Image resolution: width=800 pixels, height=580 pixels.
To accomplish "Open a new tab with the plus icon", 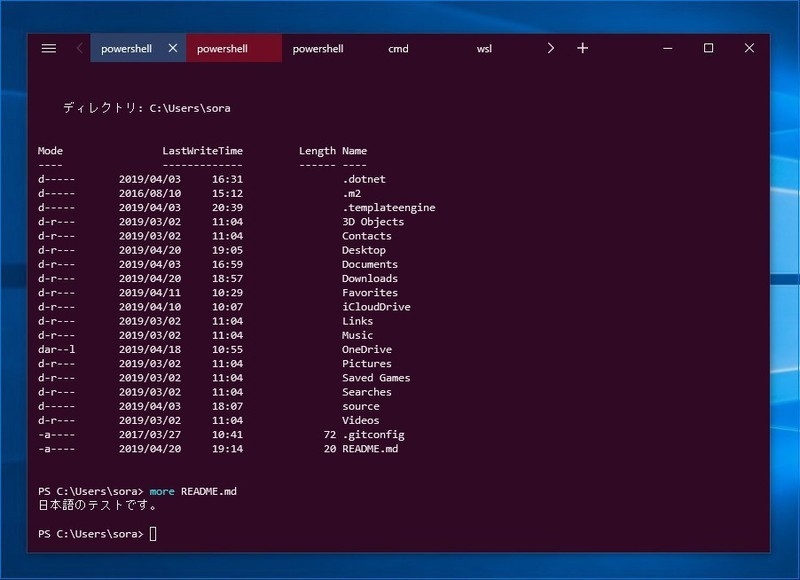I will click(x=582, y=47).
